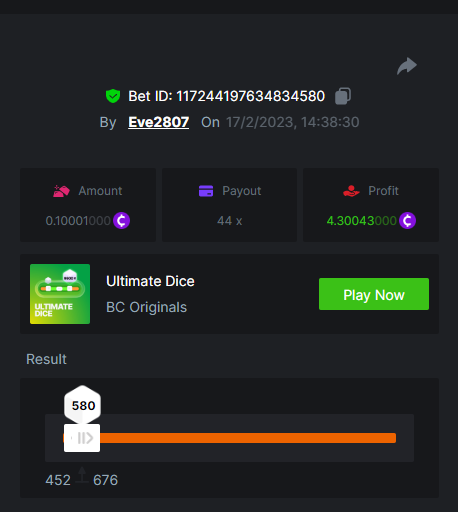458x512 pixels.
Task: Click the range arrow icon between 452 and 676
Action: 82,475
